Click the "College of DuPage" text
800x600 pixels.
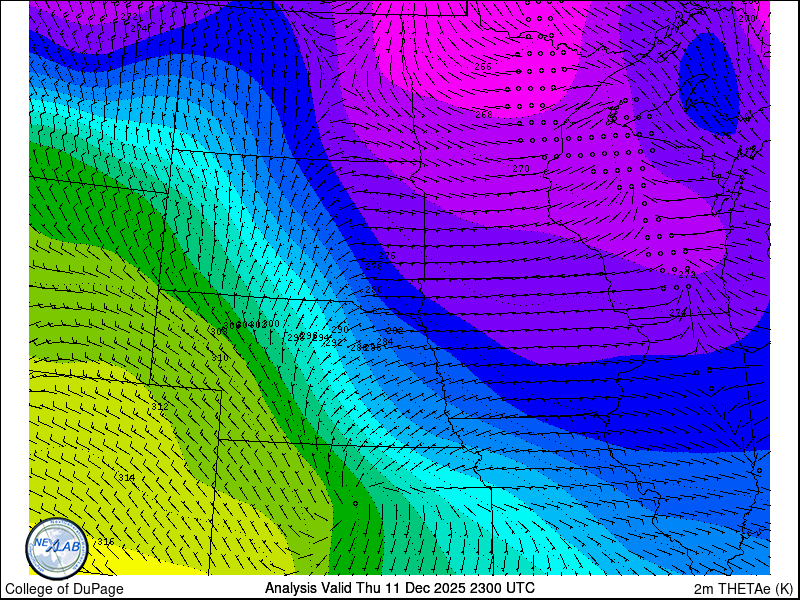64,589
